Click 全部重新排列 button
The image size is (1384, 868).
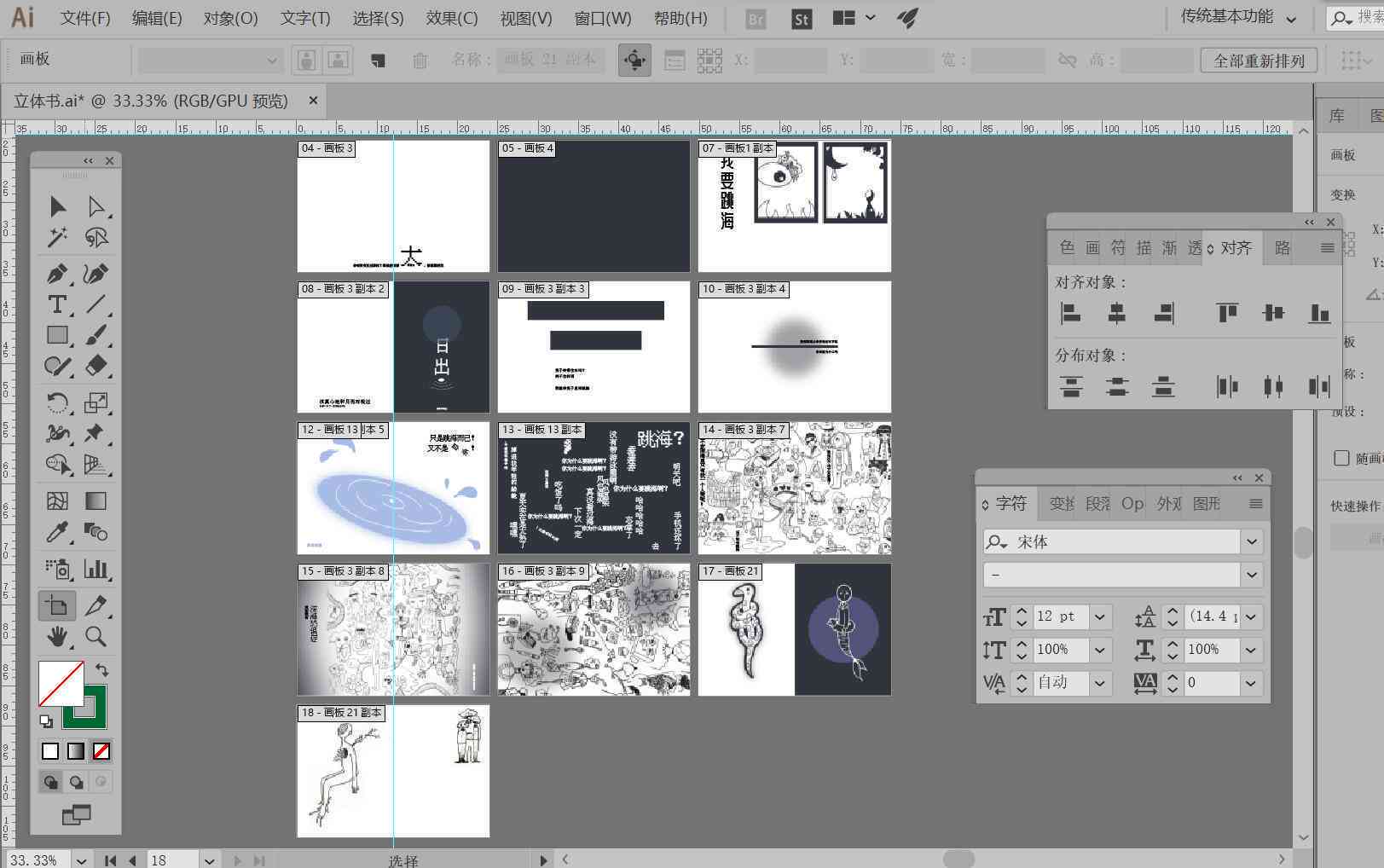1259,61
